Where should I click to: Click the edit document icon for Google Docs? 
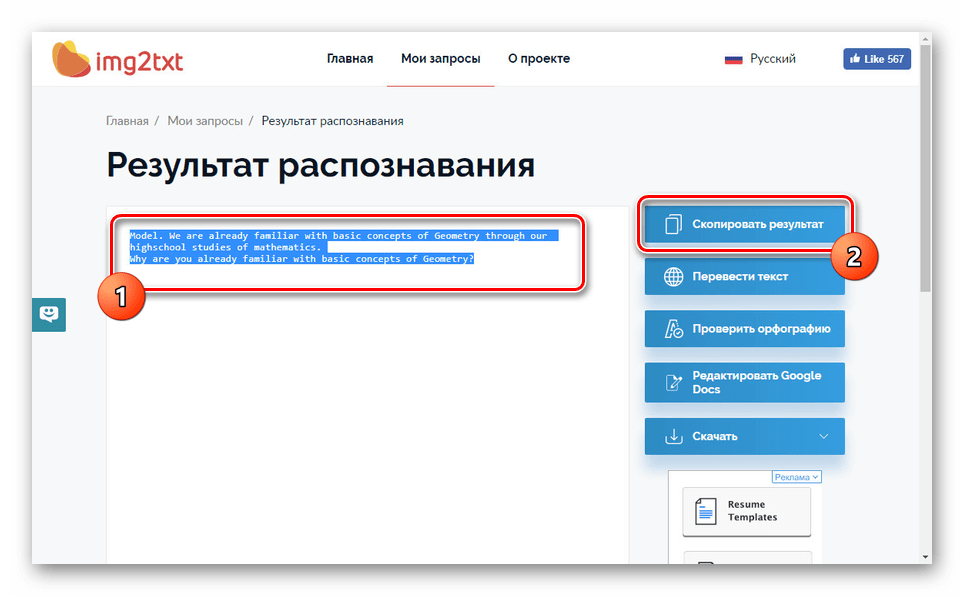(673, 382)
